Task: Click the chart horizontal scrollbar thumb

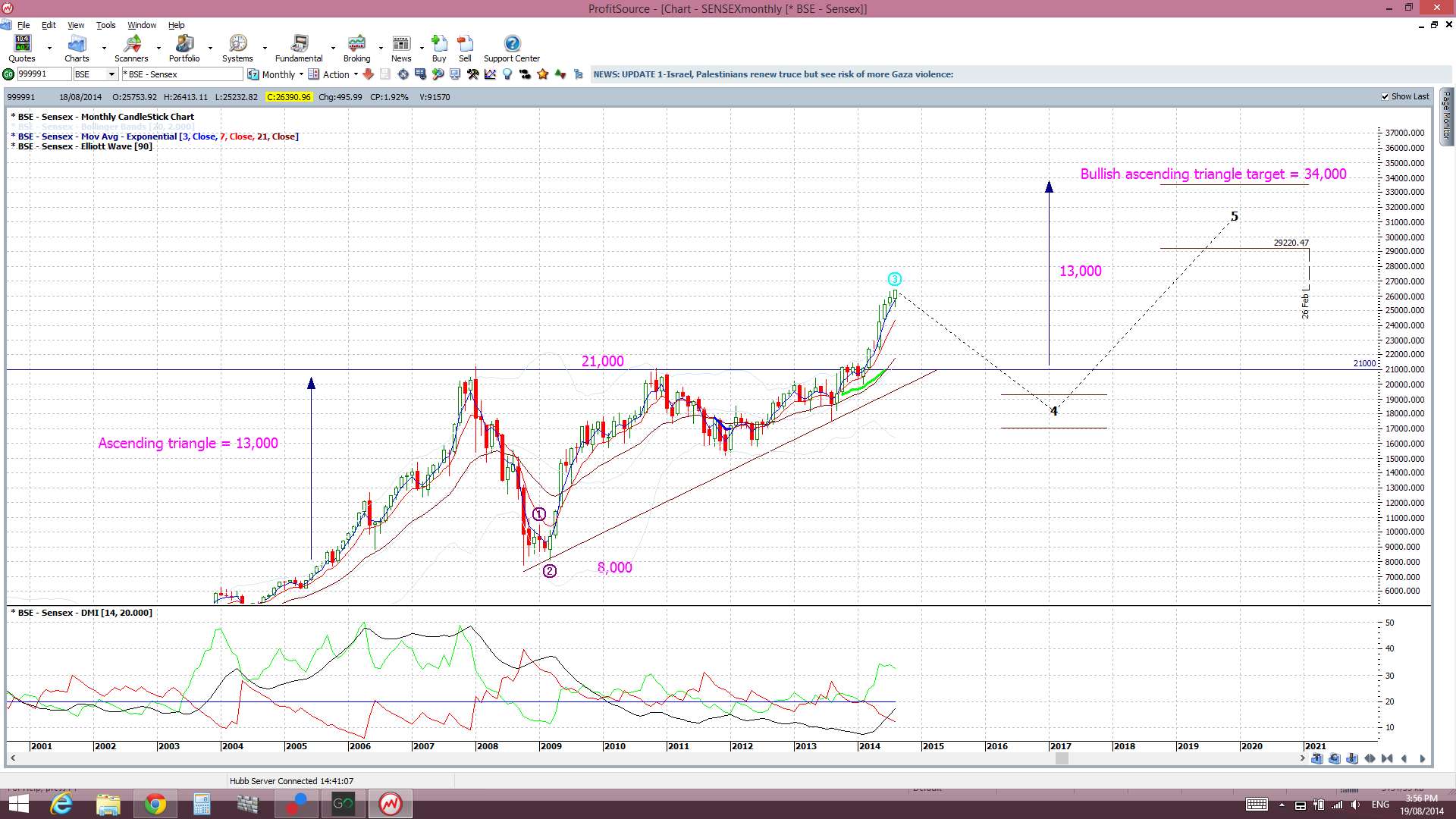Action: (1062, 758)
